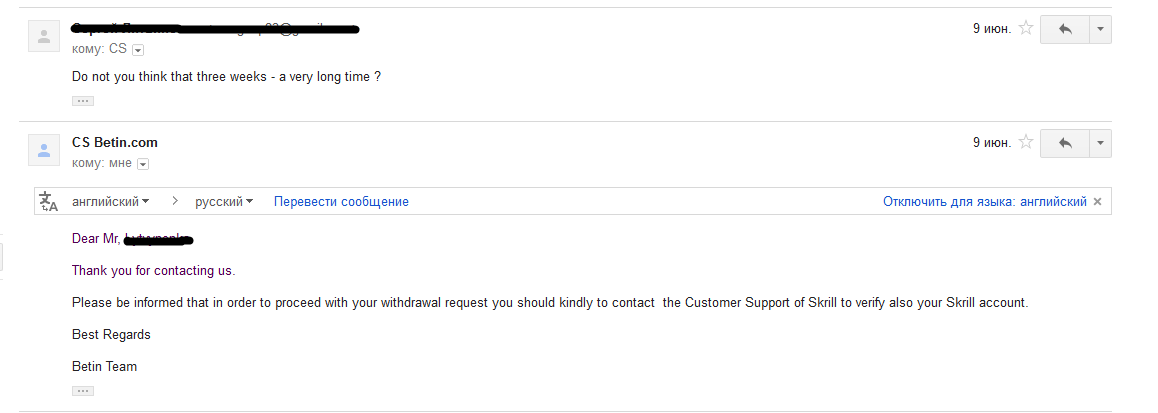1158x413 pixels.
Task: Show details arrow next to кому: CS
Action: [138, 50]
